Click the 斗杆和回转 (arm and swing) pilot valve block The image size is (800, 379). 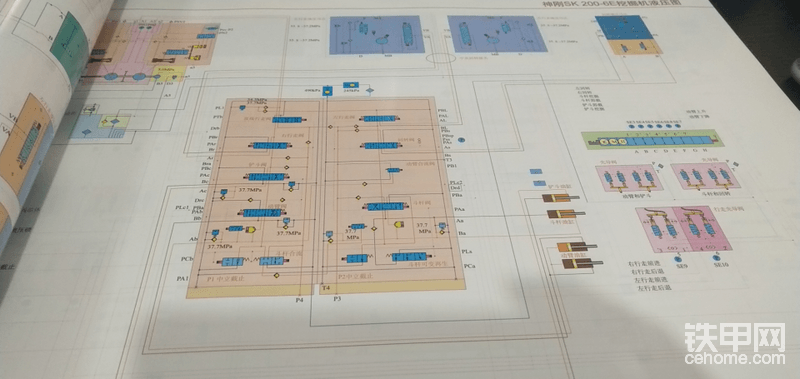click(705, 177)
